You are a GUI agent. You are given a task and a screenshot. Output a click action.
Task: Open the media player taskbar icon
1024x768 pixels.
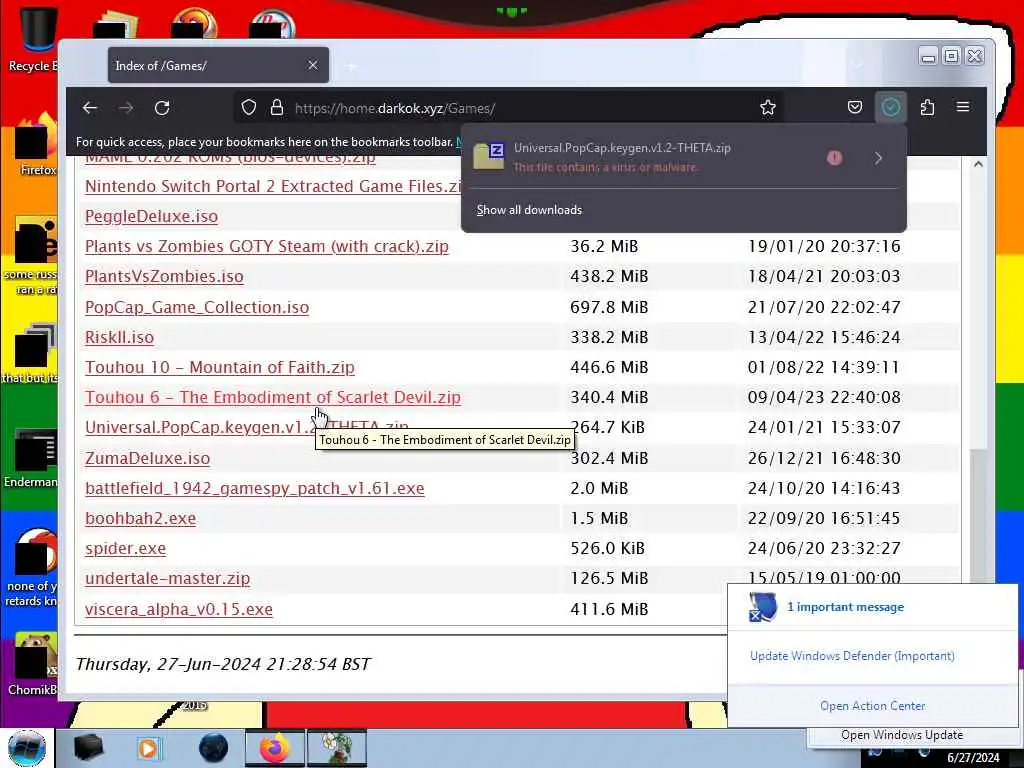click(149, 748)
